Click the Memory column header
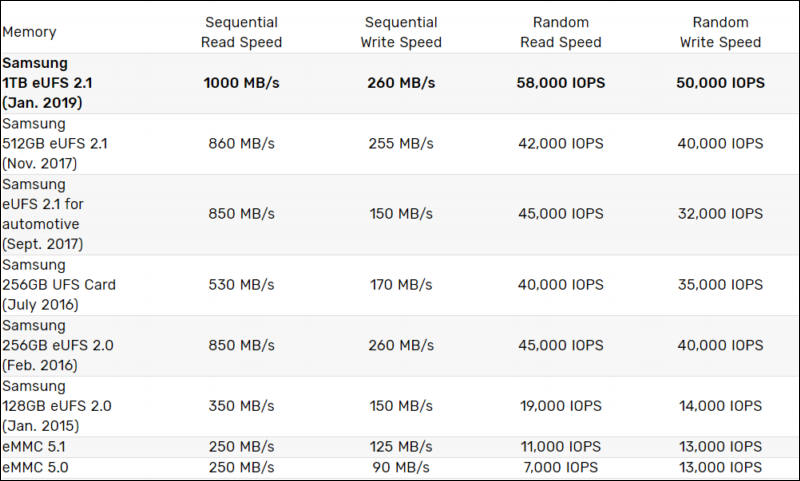This screenshot has width=800, height=481. pos(29,32)
